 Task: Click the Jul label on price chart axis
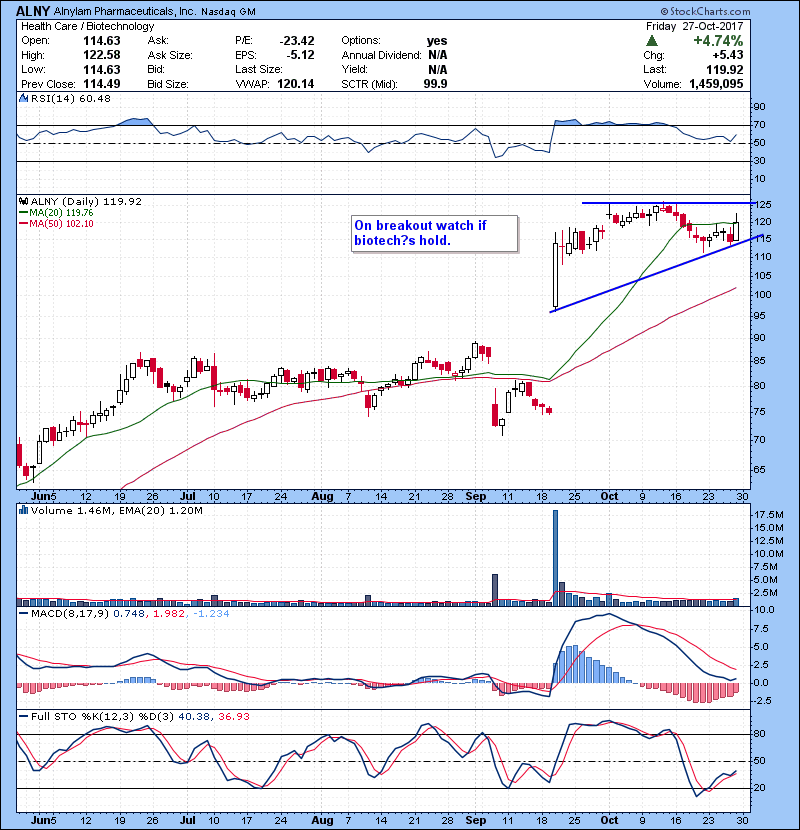tap(187, 496)
